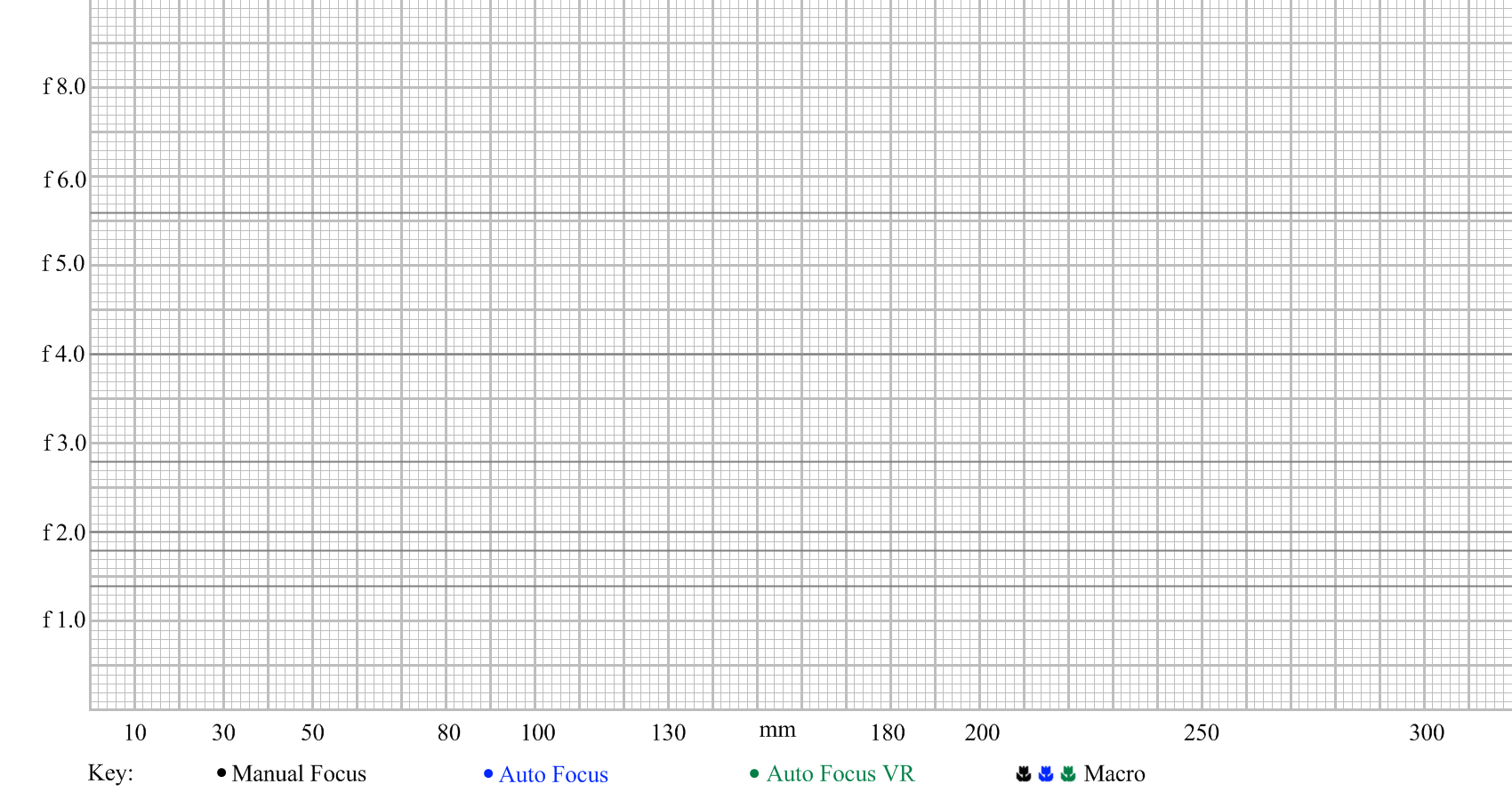Screen dimensions: 1512x800
Task: Click the f 5.0 aperture label
Action: (x=64, y=263)
